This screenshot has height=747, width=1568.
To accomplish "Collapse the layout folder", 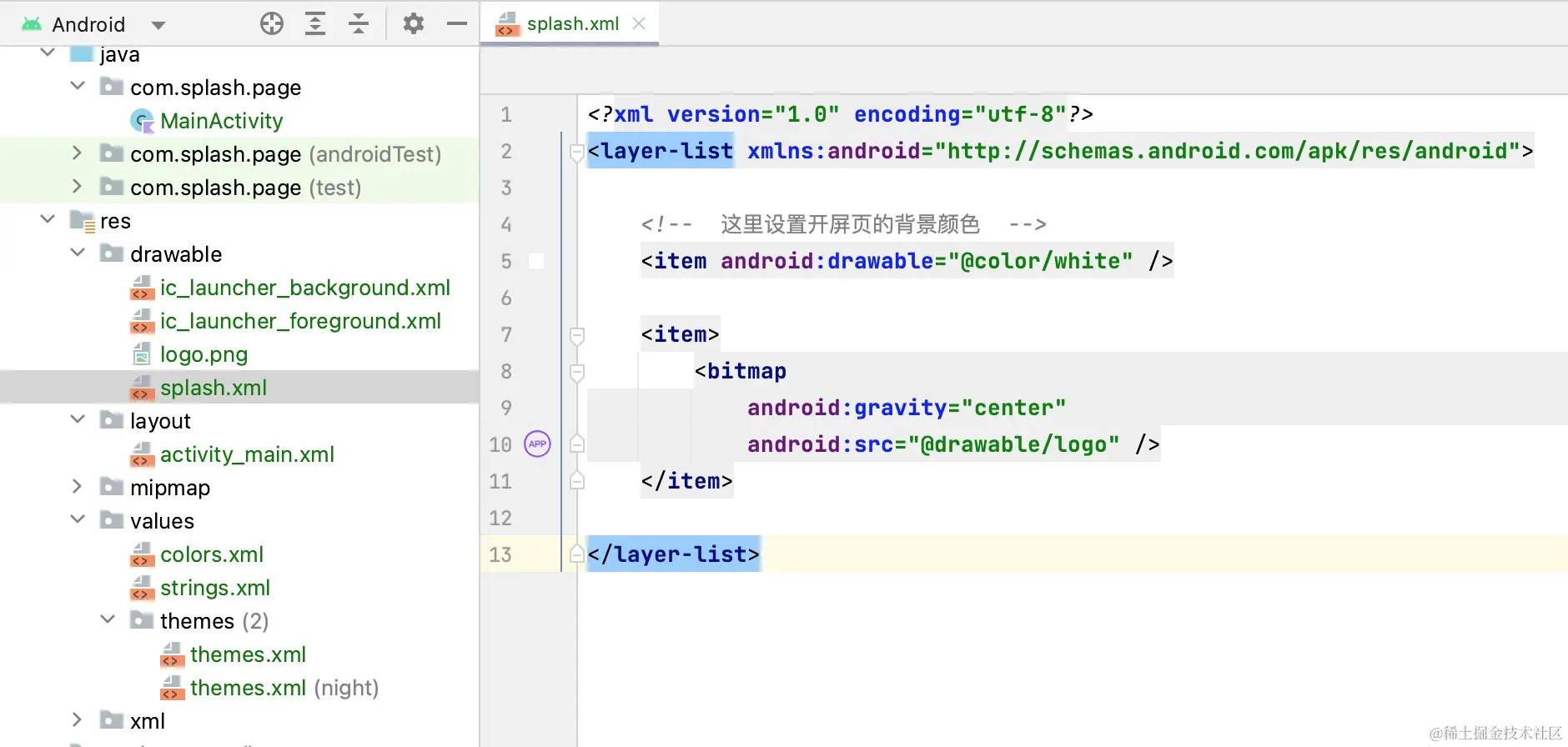I will [x=78, y=419].
